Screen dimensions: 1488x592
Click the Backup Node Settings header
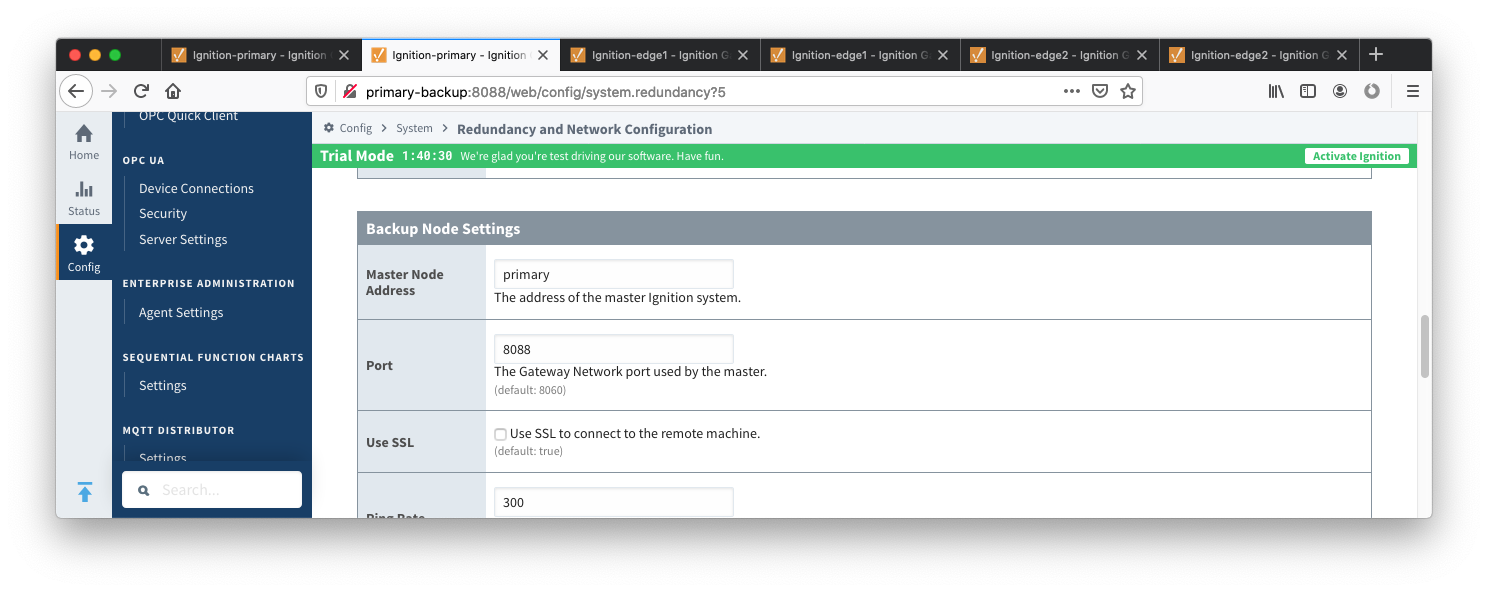pyautogui.click(x=864, y=228)
